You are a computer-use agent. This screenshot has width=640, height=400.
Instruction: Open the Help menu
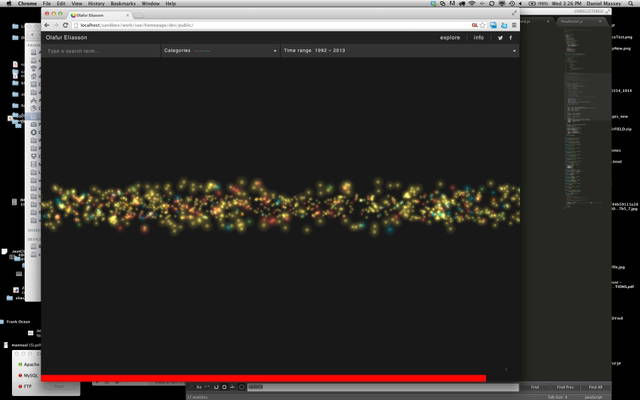coord(171,3)
